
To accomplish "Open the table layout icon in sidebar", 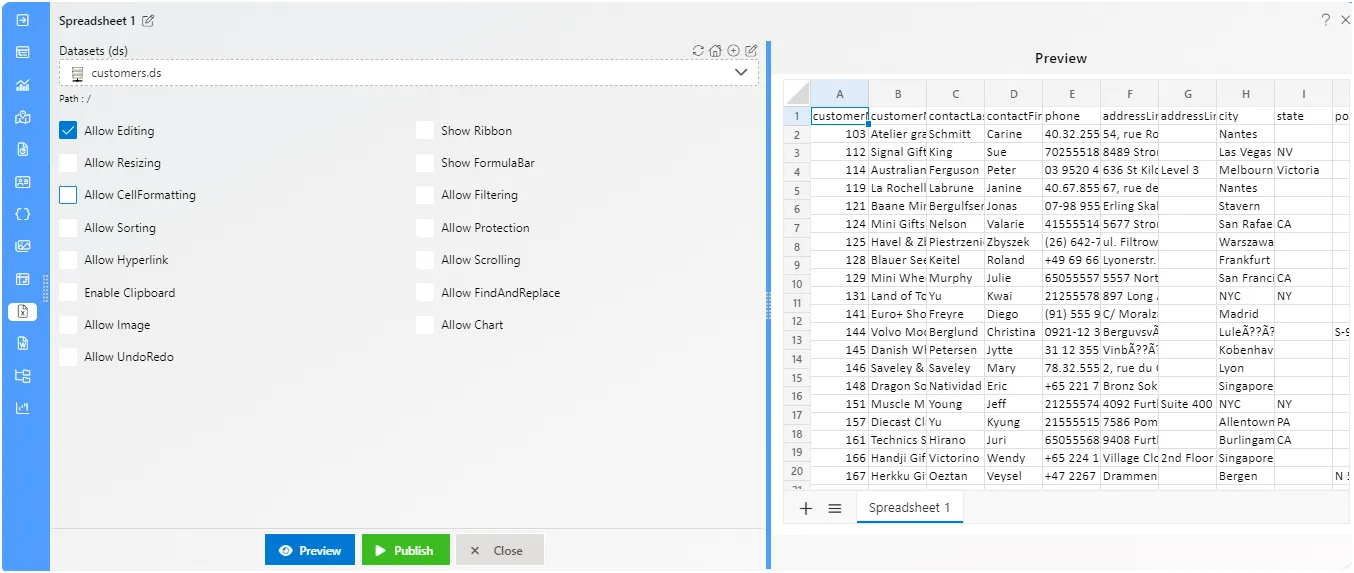I will [x=23, y=279].
